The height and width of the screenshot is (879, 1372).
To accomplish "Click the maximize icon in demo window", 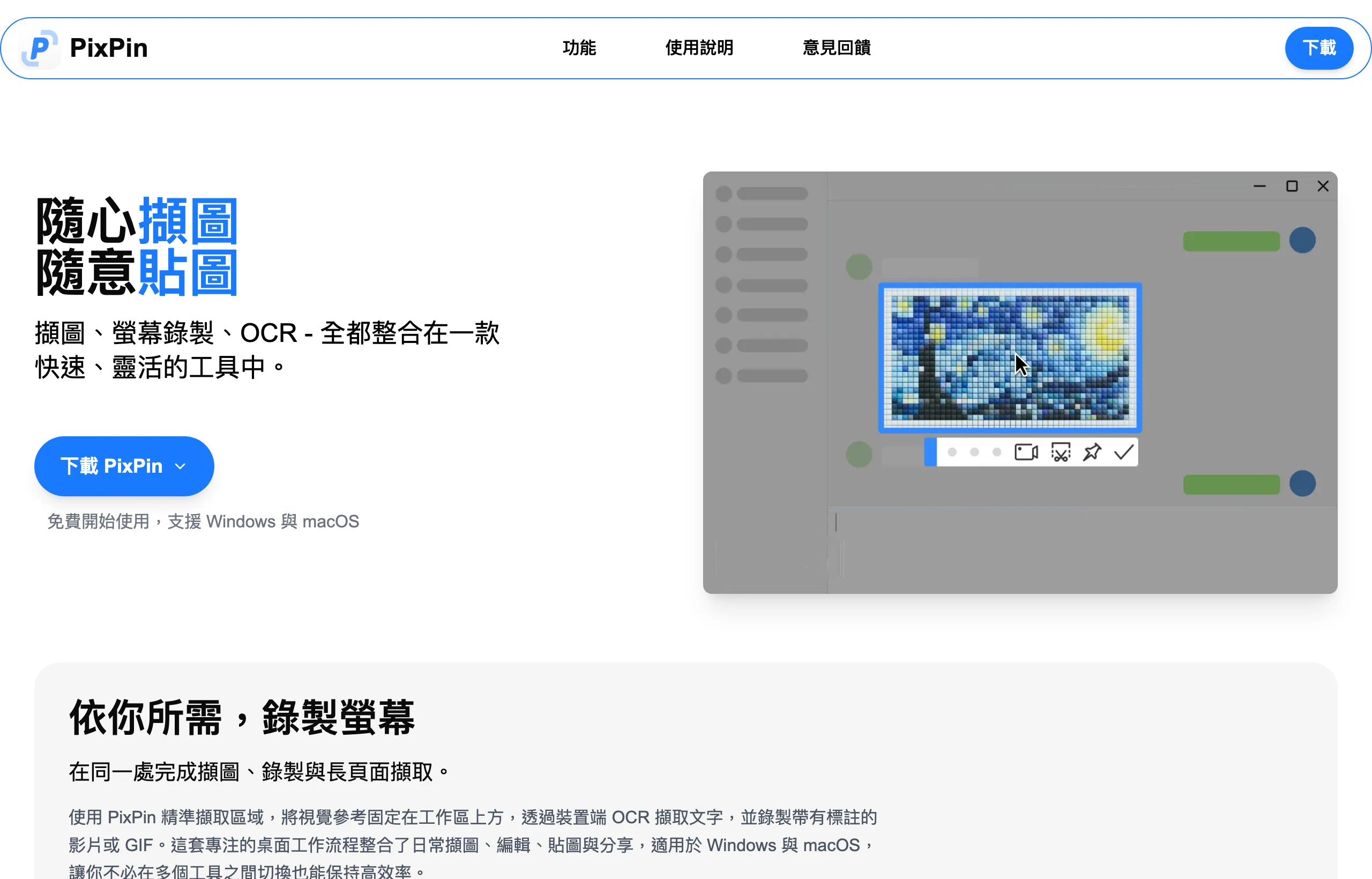I will pos(1292,186).
